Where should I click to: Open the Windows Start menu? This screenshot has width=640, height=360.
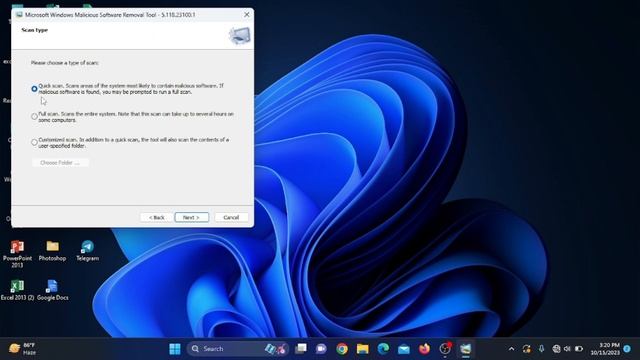pos(175,349)
